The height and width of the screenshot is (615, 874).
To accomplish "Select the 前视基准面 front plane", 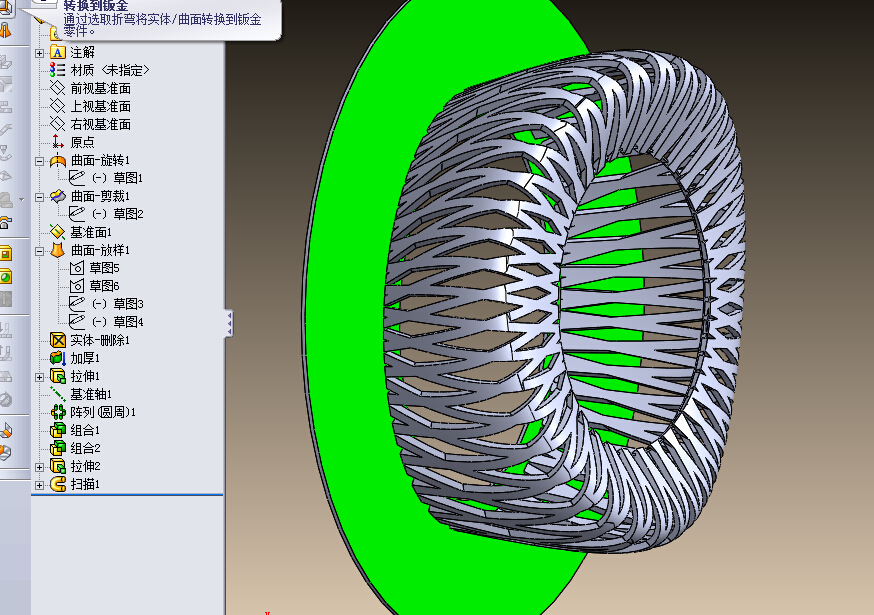I will click(x=90, y=88).
